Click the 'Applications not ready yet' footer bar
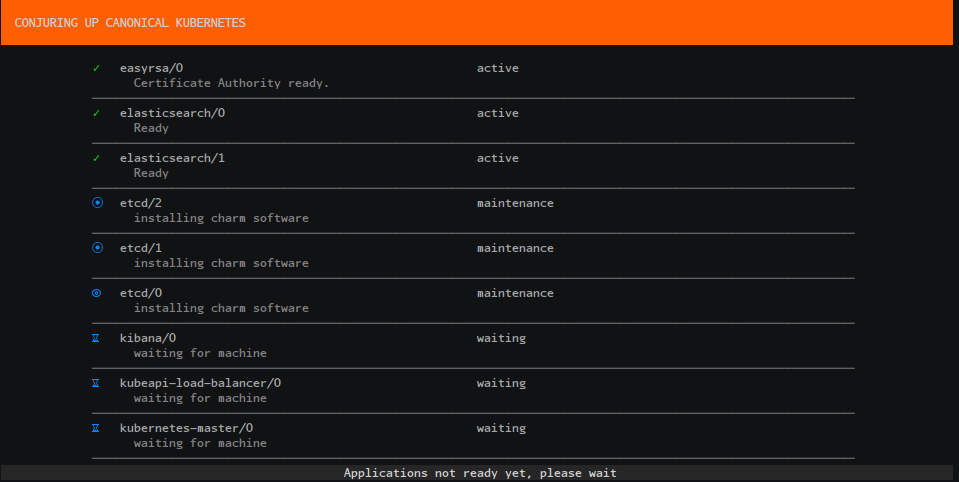Screen dimensions: 959x482 click(480, 473)
